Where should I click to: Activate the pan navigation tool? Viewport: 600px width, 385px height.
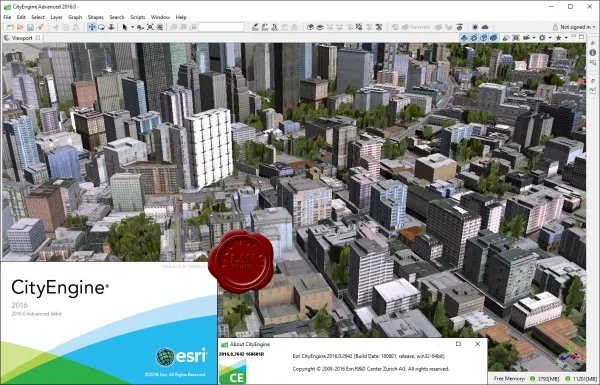tap(92, 27)
